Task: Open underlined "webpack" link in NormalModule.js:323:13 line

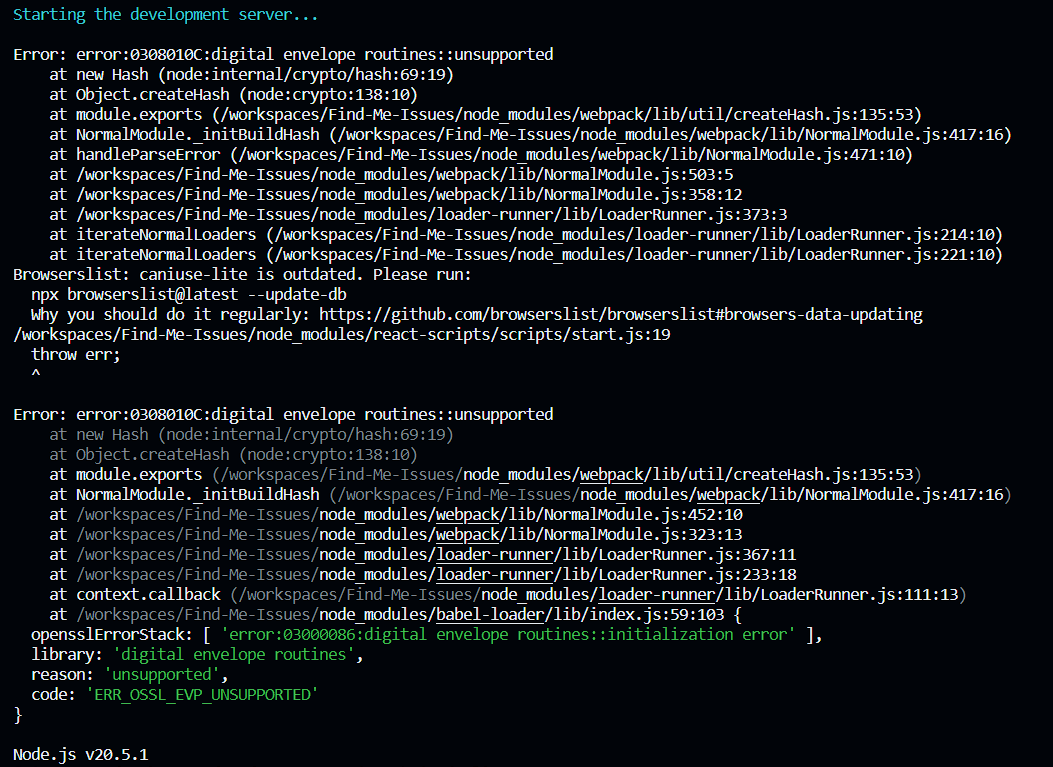Action: (x=467, y=535)
